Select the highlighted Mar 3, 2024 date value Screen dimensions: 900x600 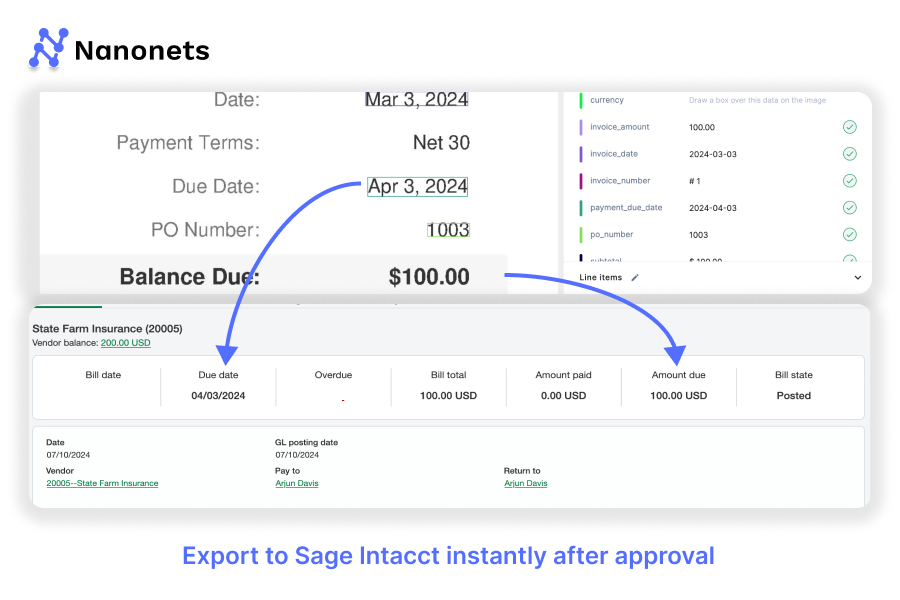416,99
